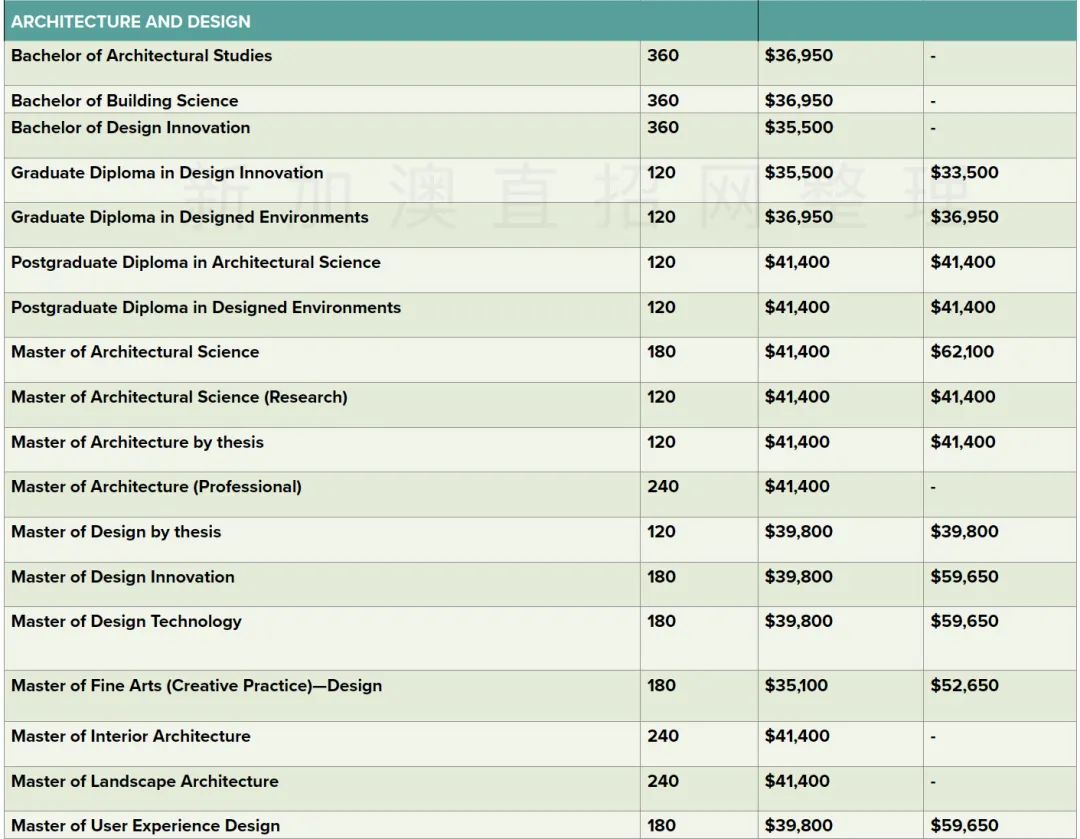Image resolution: width=1080 pixels, height=839 pixels.
Task: Click 'Bachelor of Building Science' programme name
Action: click(125, 101)
